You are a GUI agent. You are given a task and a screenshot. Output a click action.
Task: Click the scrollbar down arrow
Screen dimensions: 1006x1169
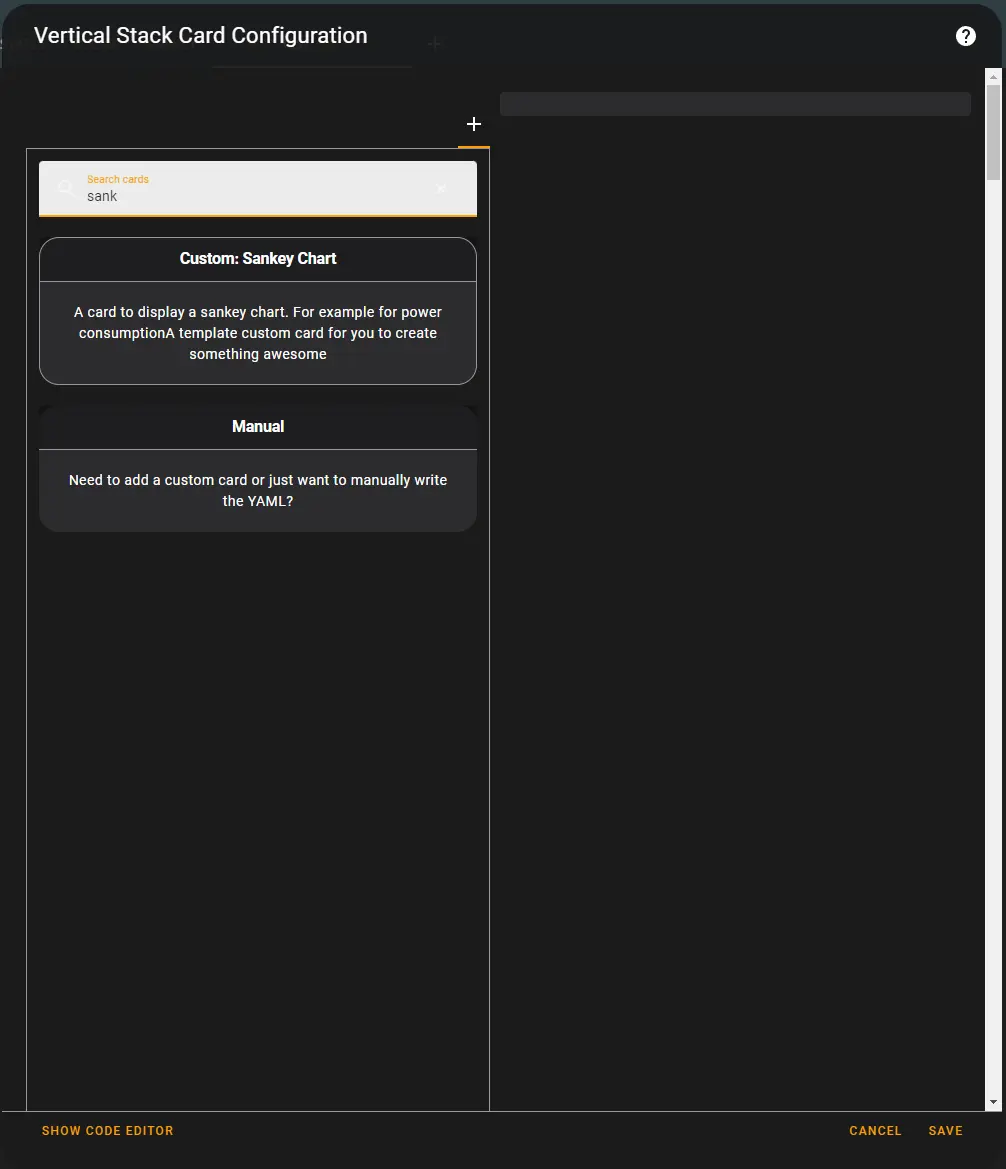(993, 1102)
